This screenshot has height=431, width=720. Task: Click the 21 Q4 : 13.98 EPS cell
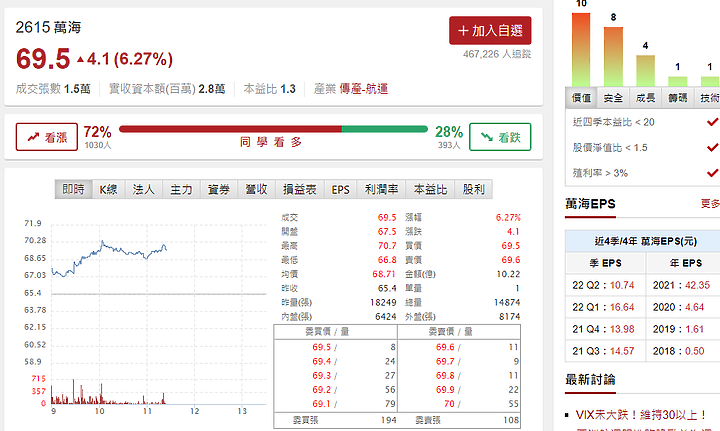pyautogui.click(x=605, y=329)
